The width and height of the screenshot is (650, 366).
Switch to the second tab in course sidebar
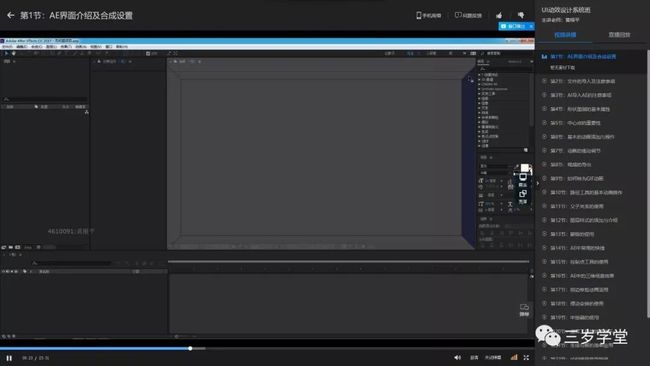619,35
